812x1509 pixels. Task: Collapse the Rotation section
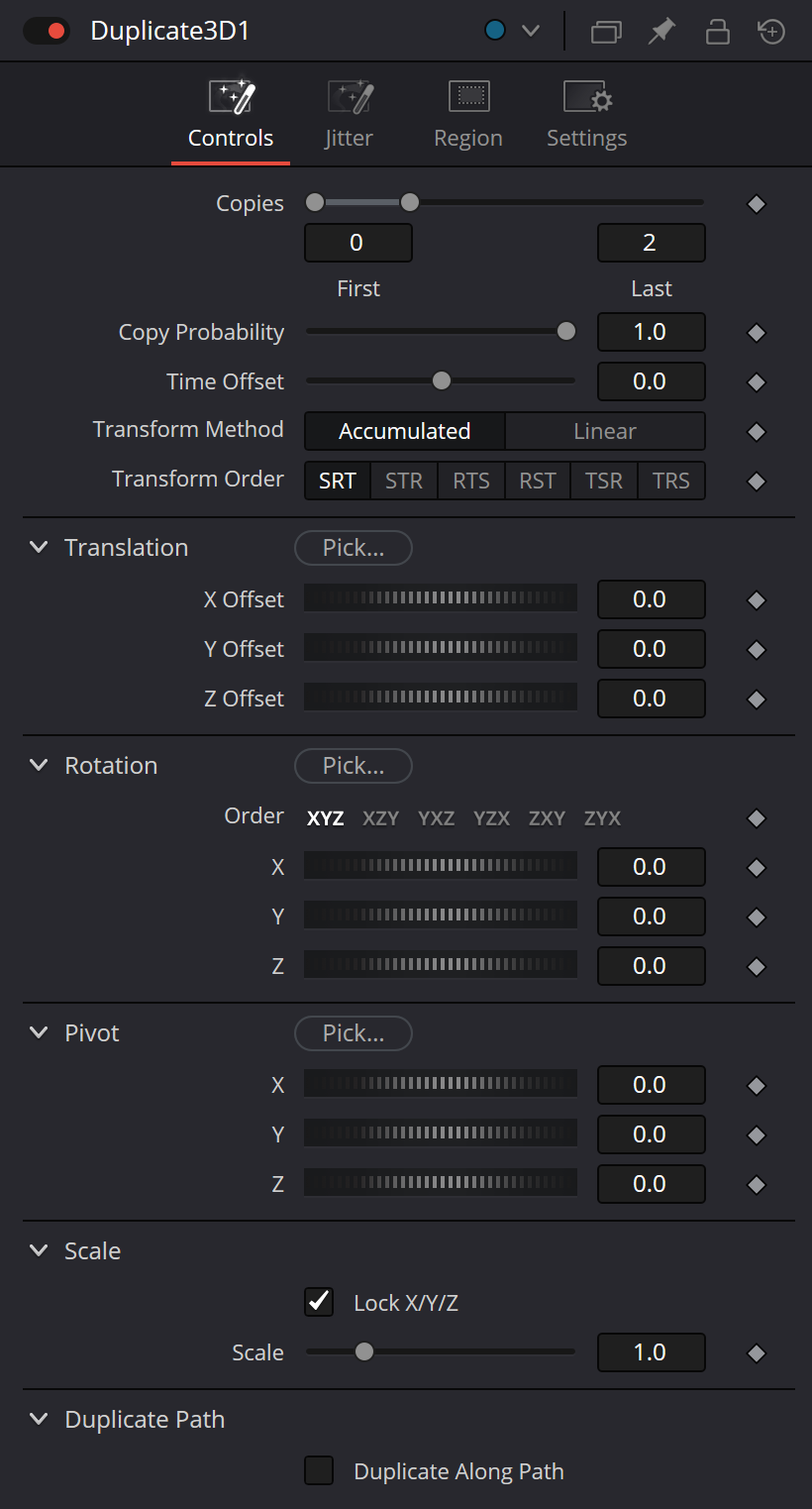[x=39, y=765]
